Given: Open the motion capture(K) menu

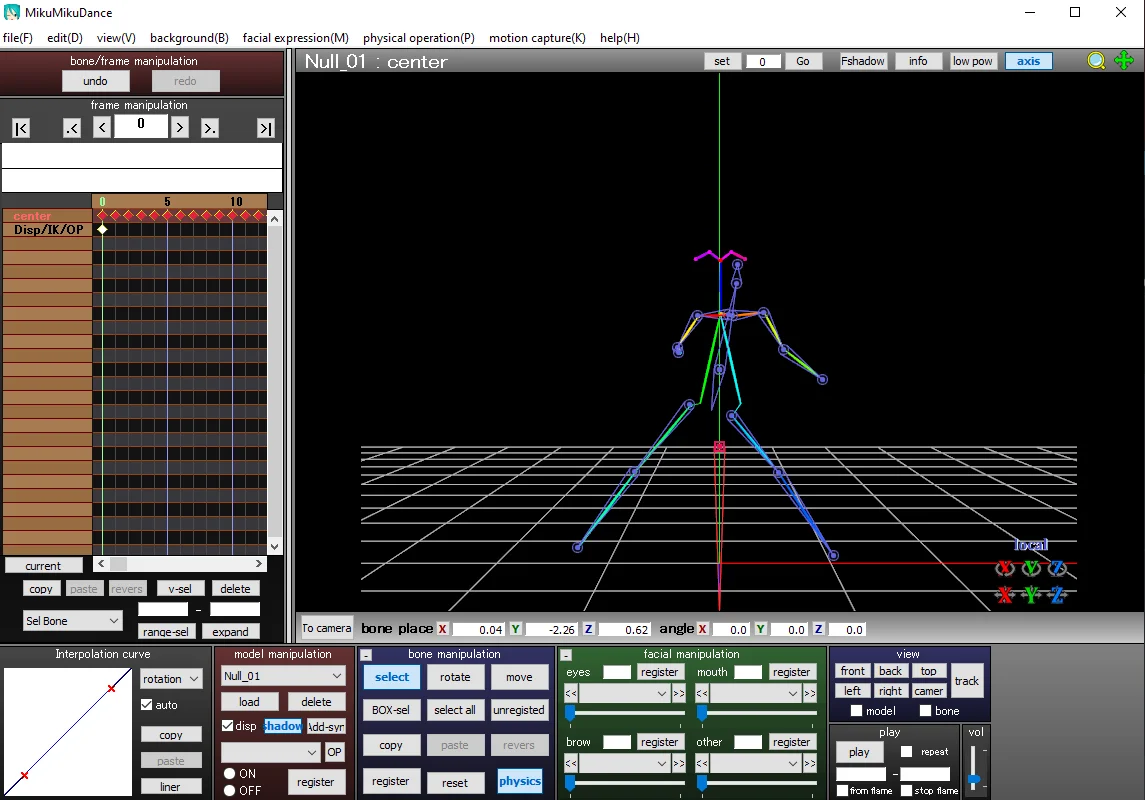Looking at the screenshot, I should coord(537,38).
